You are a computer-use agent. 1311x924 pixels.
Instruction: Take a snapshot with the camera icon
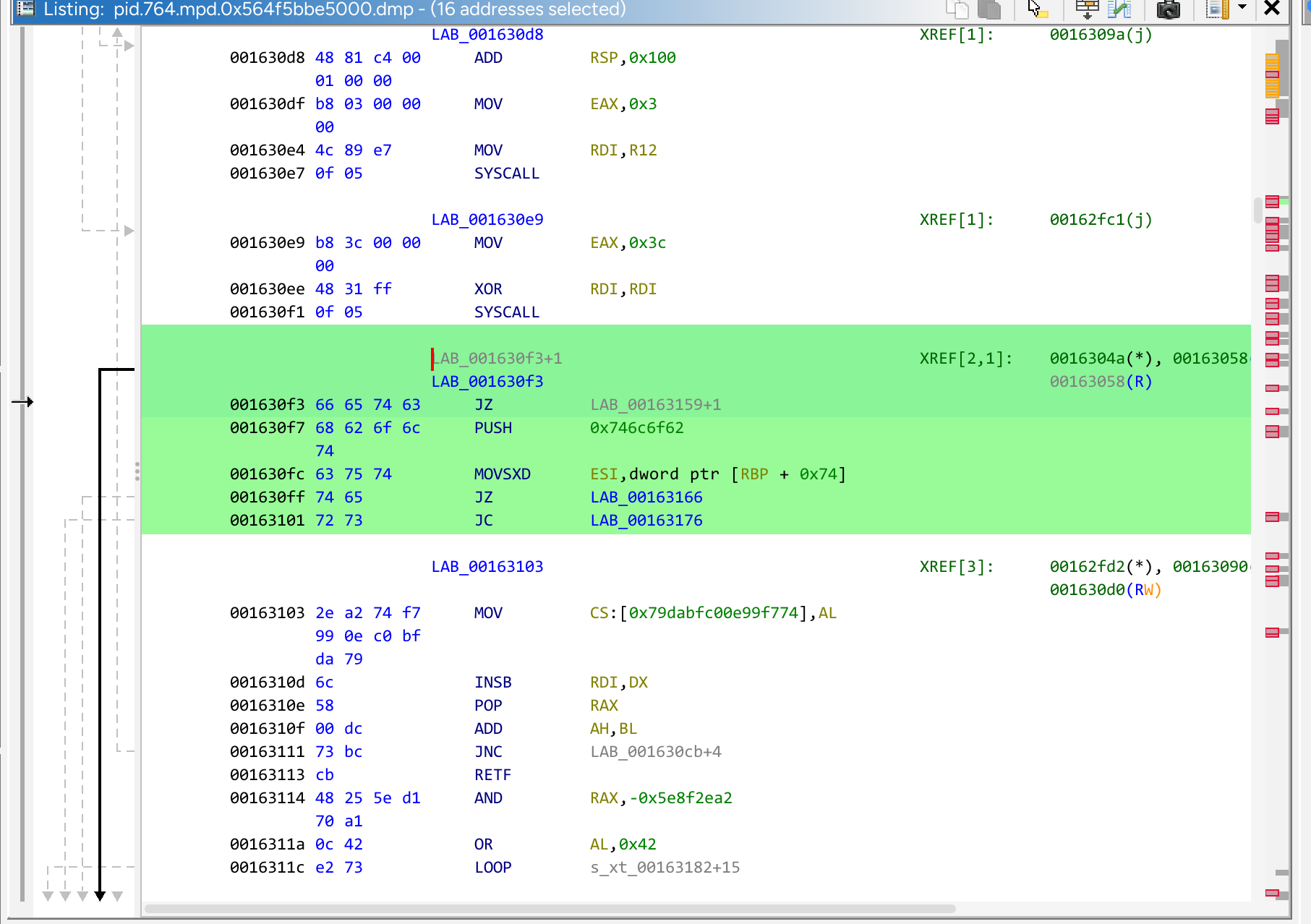pos(1169,10)
